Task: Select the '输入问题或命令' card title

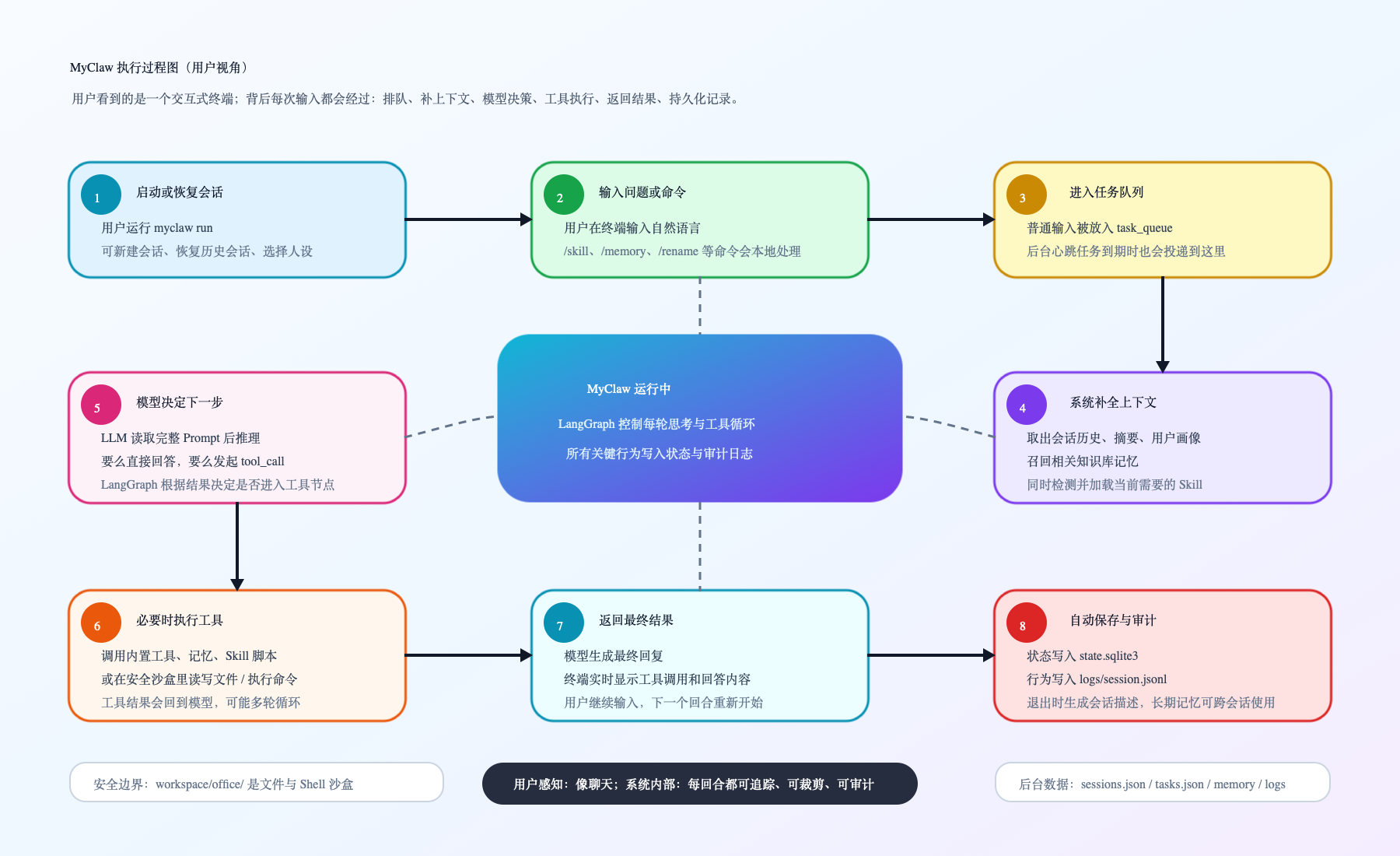Action: (x=642, y=192)
